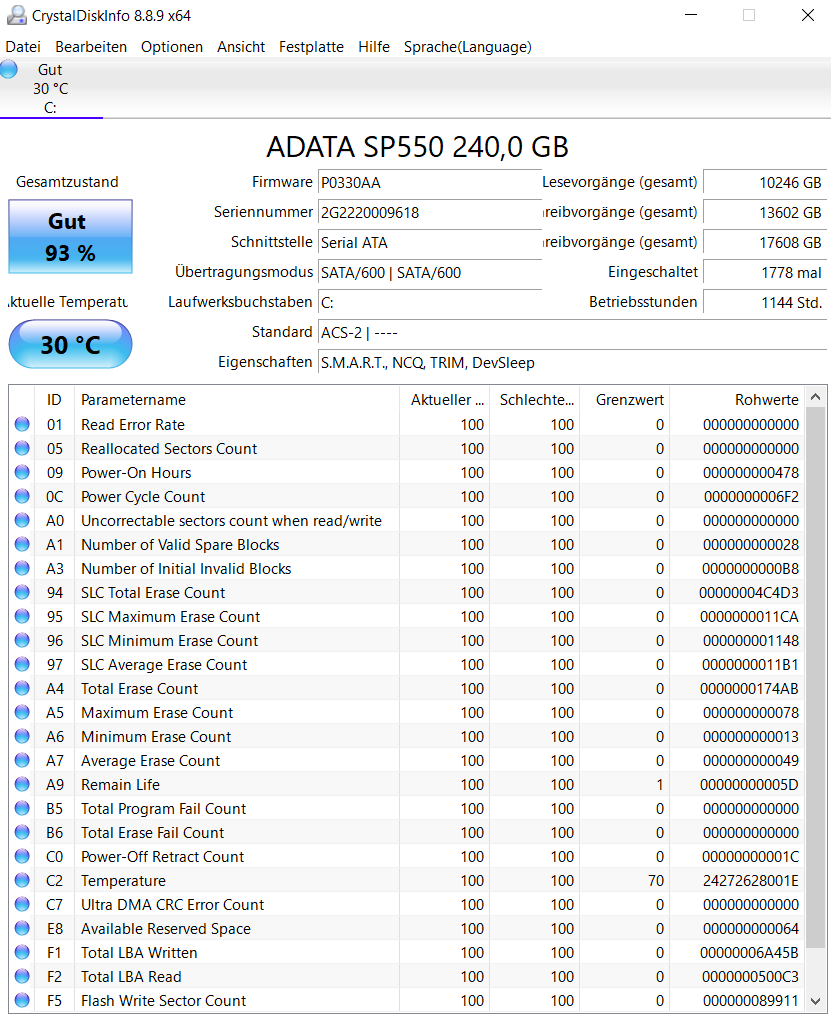This screenshot has width=831, height=1015.
Task: Click status orb for Uncorrectable sectors count row
Action: click(x=22, y=520)
